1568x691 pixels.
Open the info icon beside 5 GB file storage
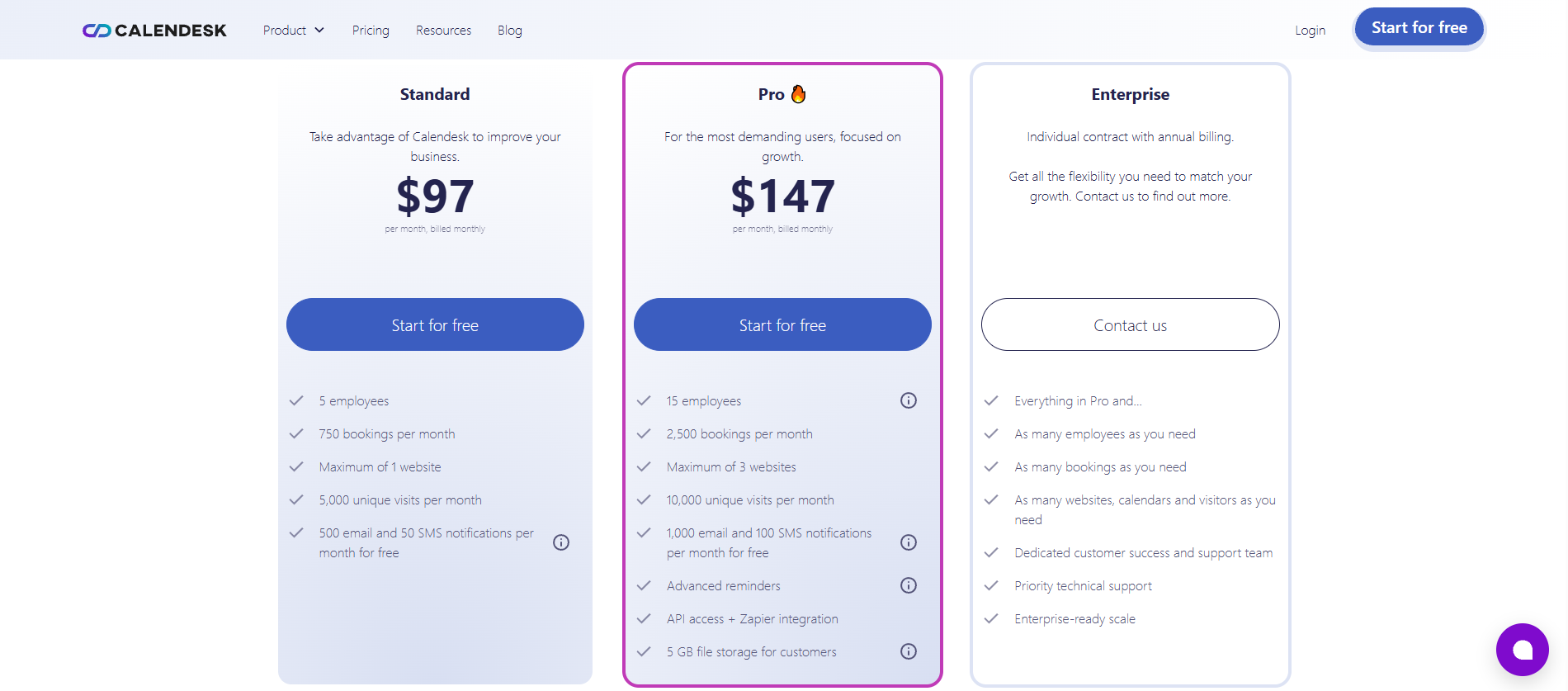pos(908,651)
